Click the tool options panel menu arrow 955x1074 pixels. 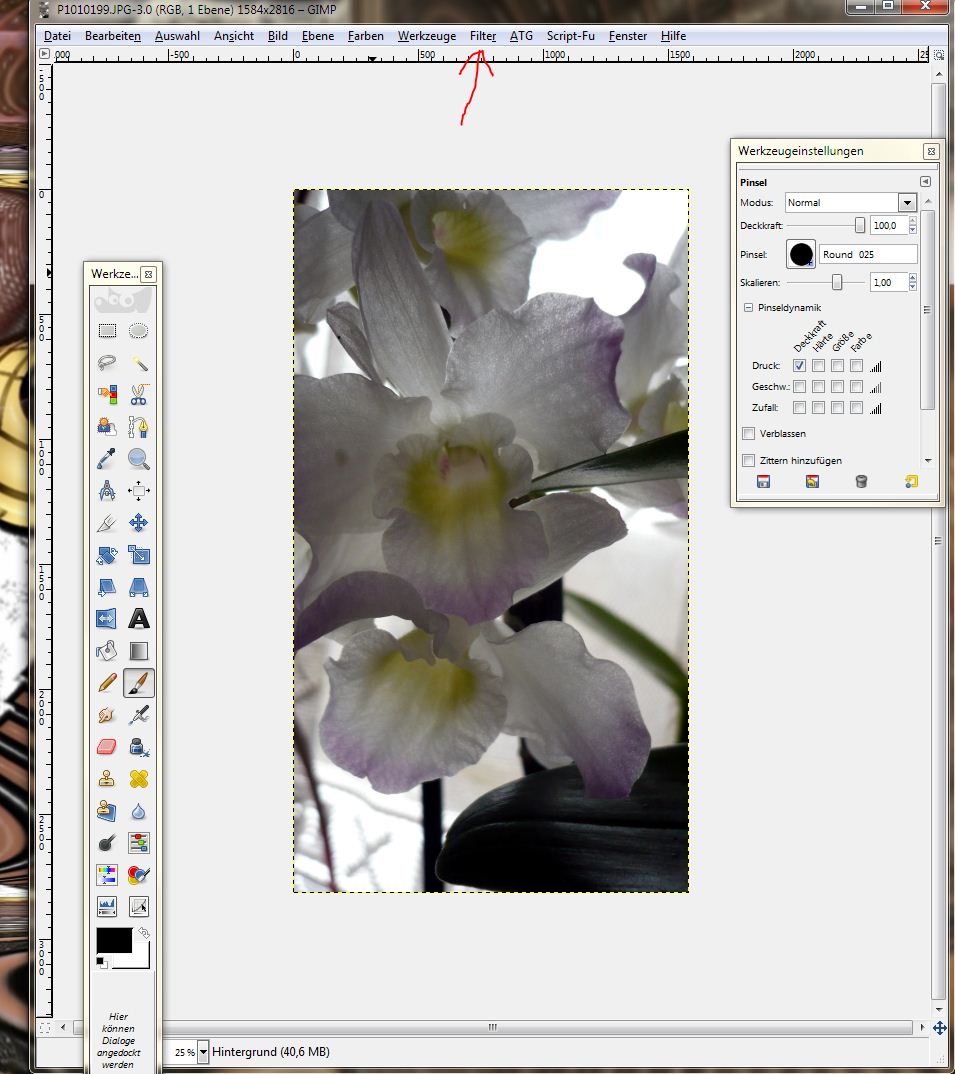[x=925, y=182]
